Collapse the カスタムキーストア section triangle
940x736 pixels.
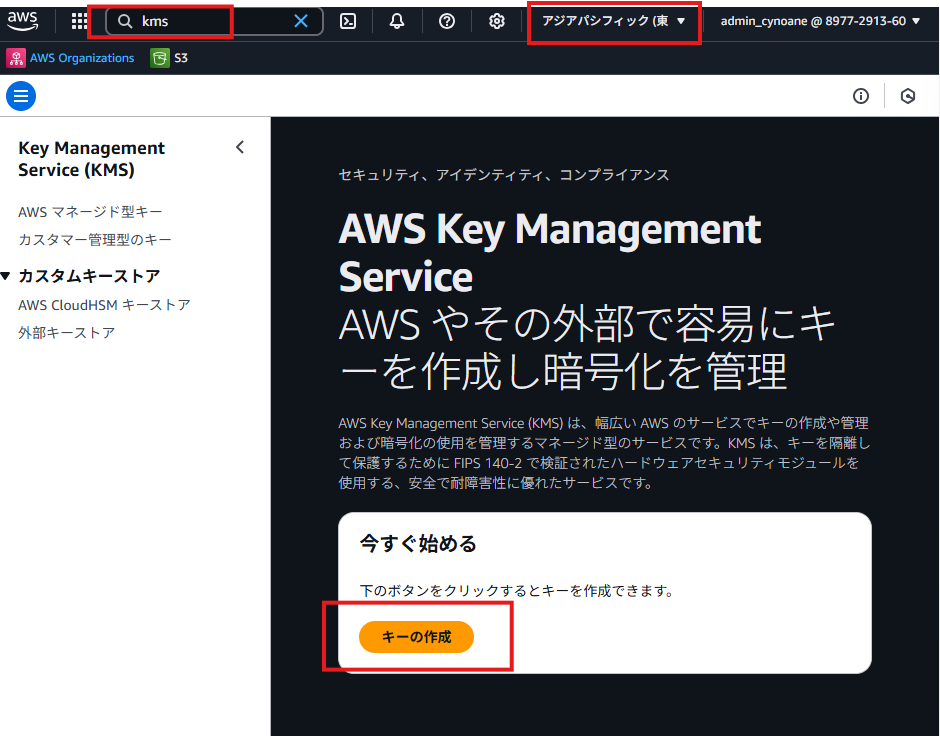click(6, 276)
